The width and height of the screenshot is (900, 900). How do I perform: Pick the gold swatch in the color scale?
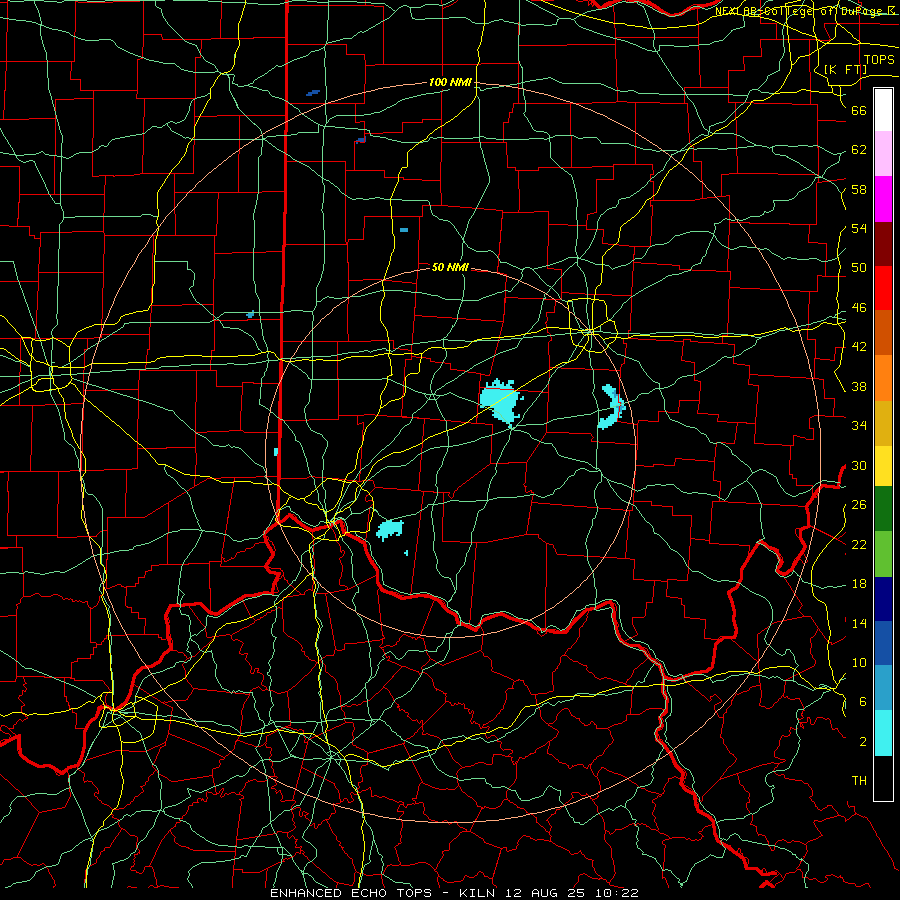[x=883, y=423]
